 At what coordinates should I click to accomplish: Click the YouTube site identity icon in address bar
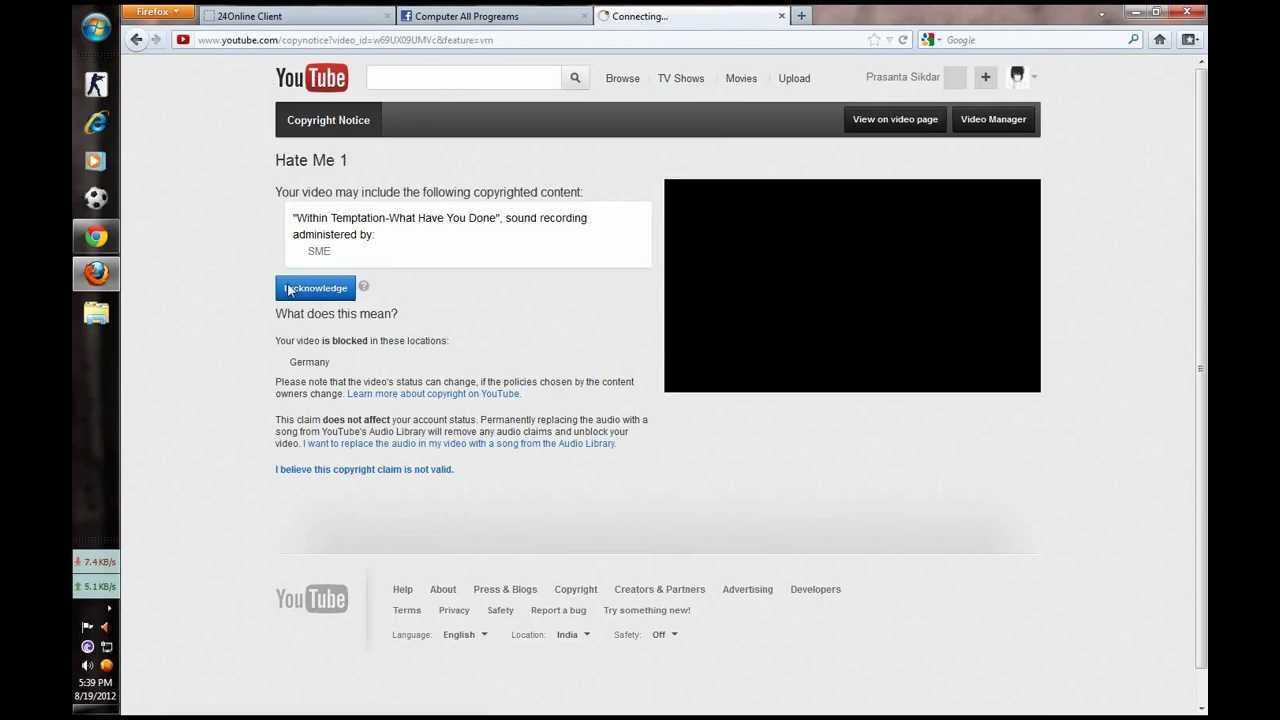tap(183, 40)
